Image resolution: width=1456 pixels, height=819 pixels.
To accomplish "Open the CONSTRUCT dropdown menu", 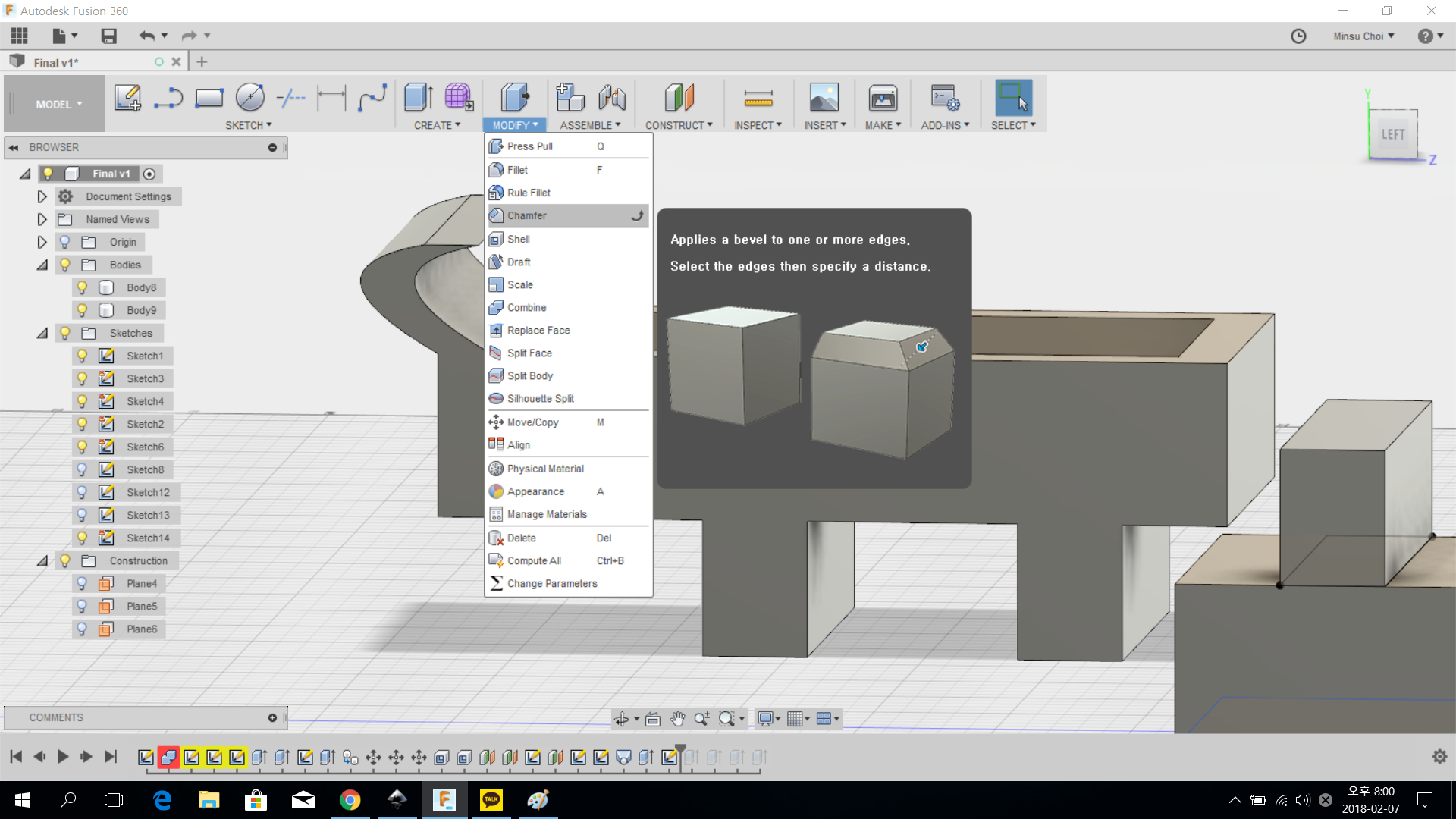I will [x=679, y=125].
